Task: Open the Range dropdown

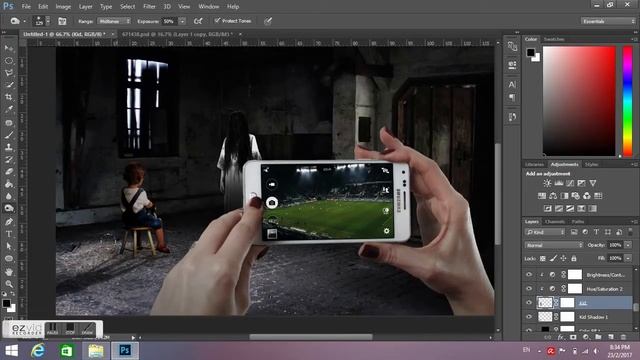Action: click(x=114, y=21)
